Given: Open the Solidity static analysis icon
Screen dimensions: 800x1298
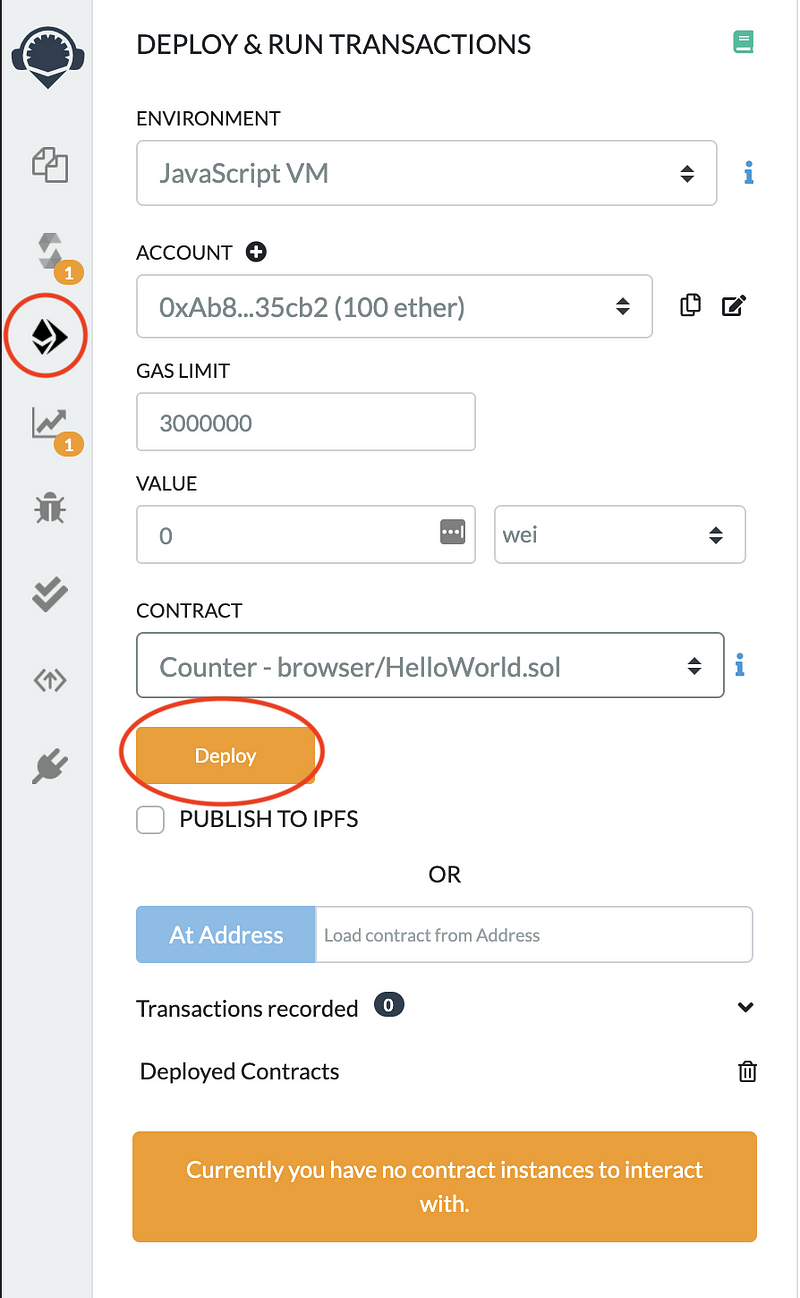Looking at the screenshot, I should 49,424.
